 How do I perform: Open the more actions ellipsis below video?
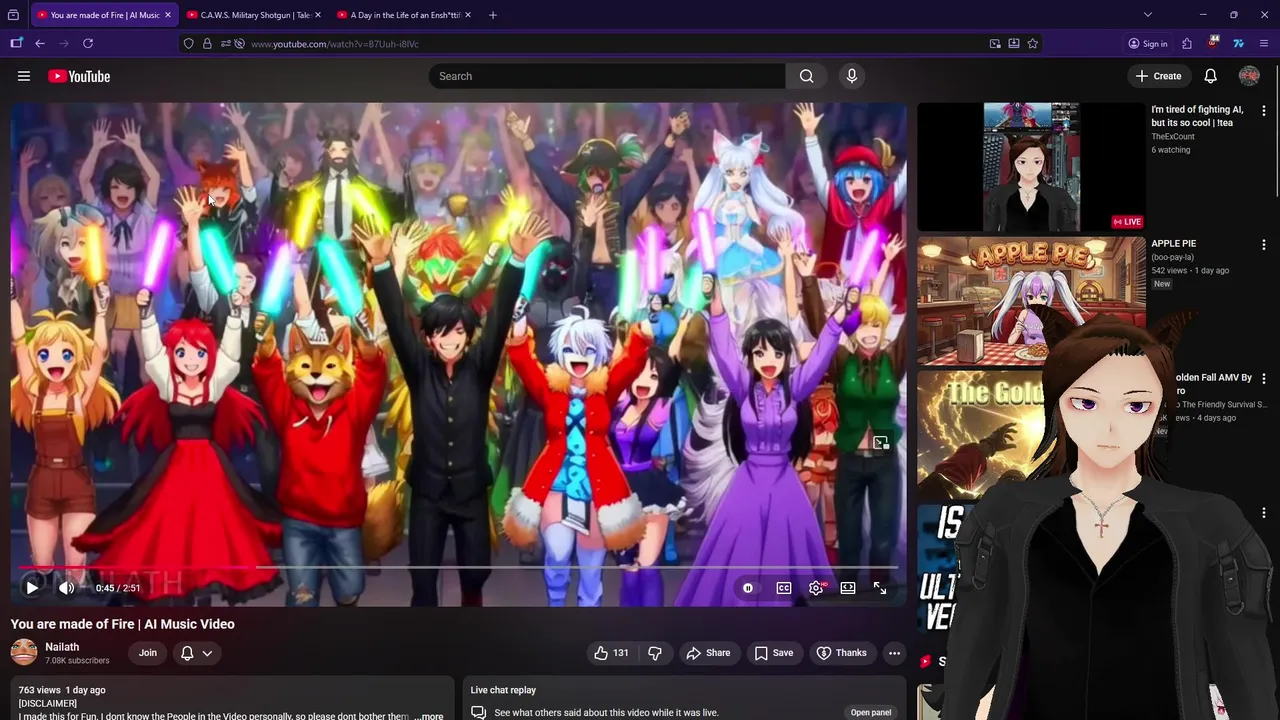coord(894,653)
